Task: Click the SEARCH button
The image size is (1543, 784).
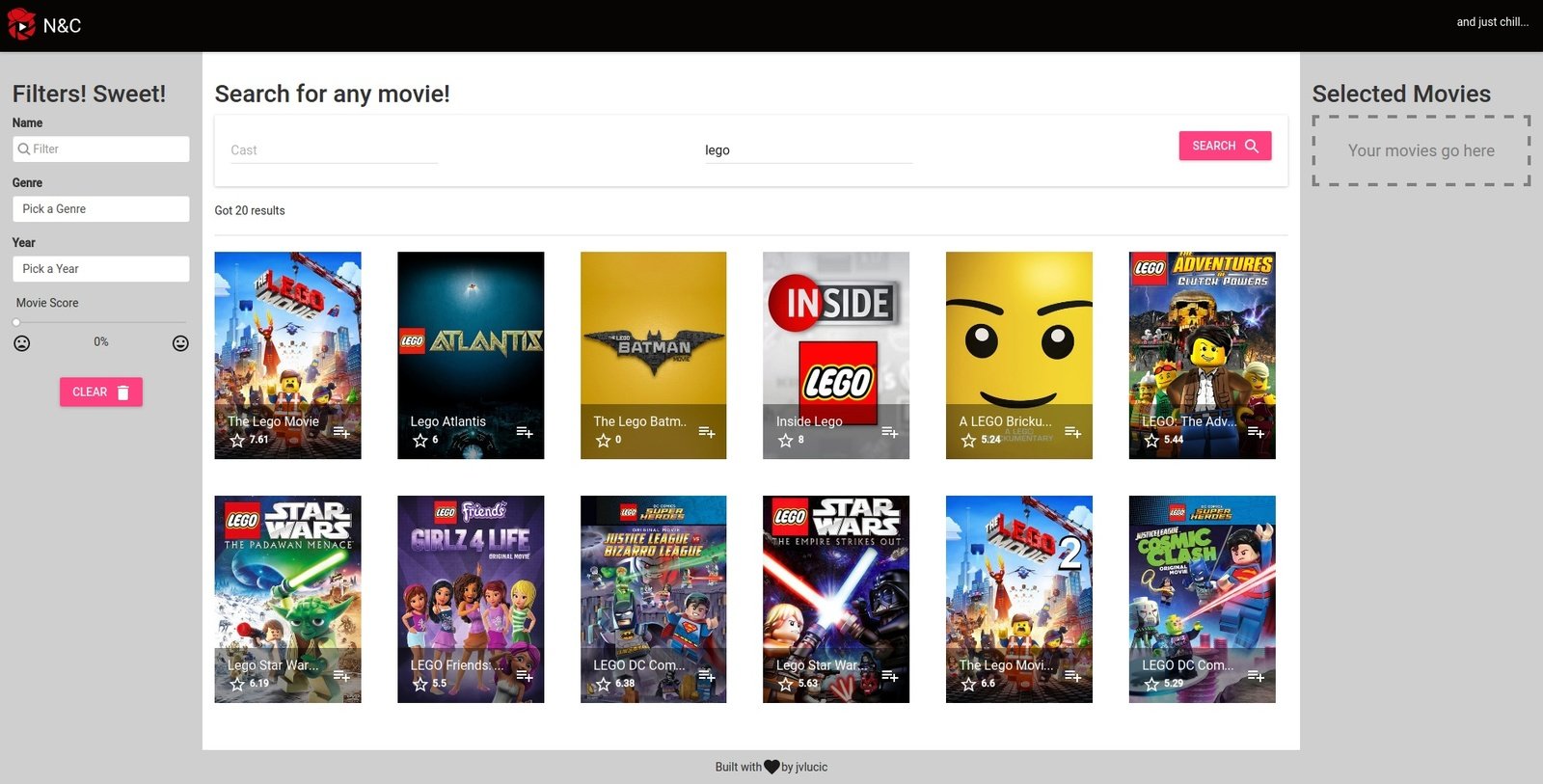Action: 1225,146
